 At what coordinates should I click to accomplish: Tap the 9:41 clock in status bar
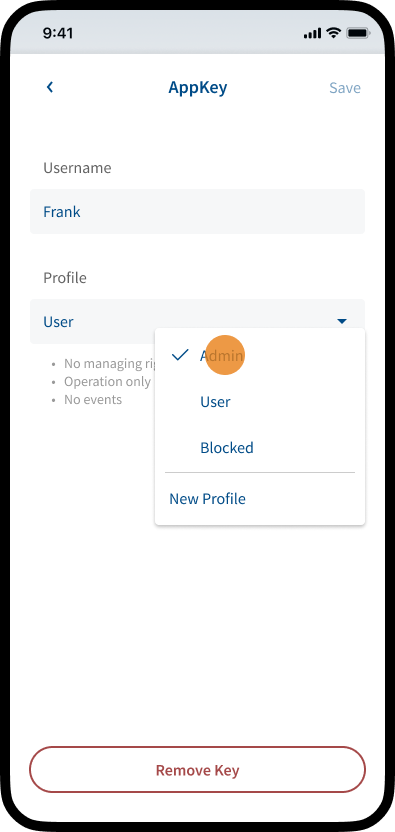tap(58, 33)
